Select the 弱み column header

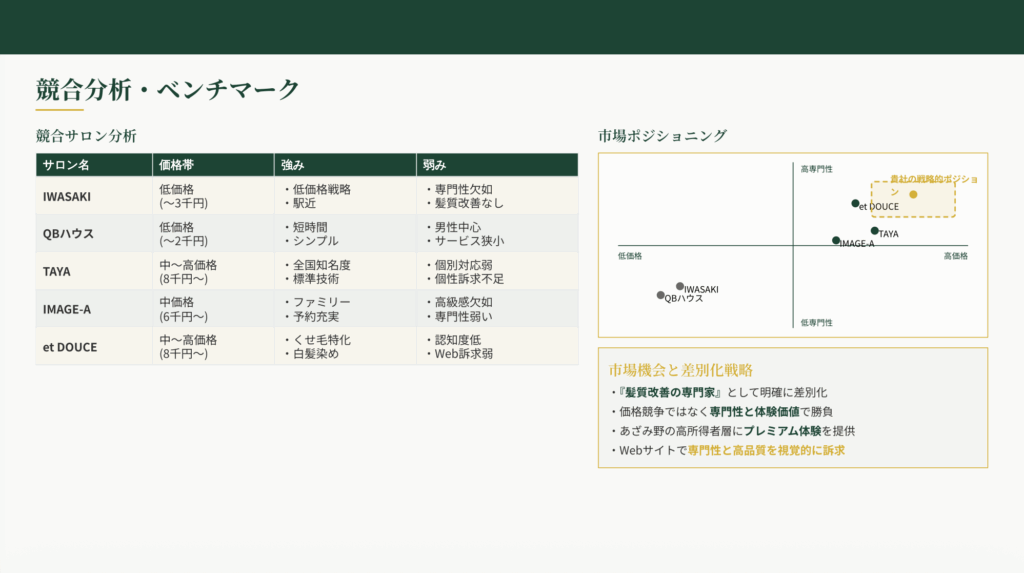tap(435, 165)
